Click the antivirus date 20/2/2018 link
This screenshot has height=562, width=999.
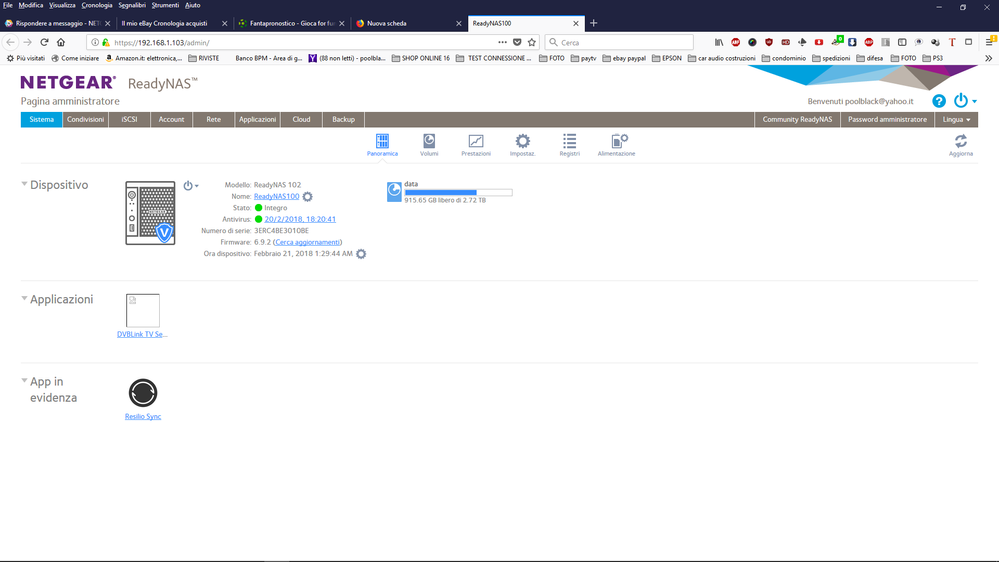(x=300, y=219)
